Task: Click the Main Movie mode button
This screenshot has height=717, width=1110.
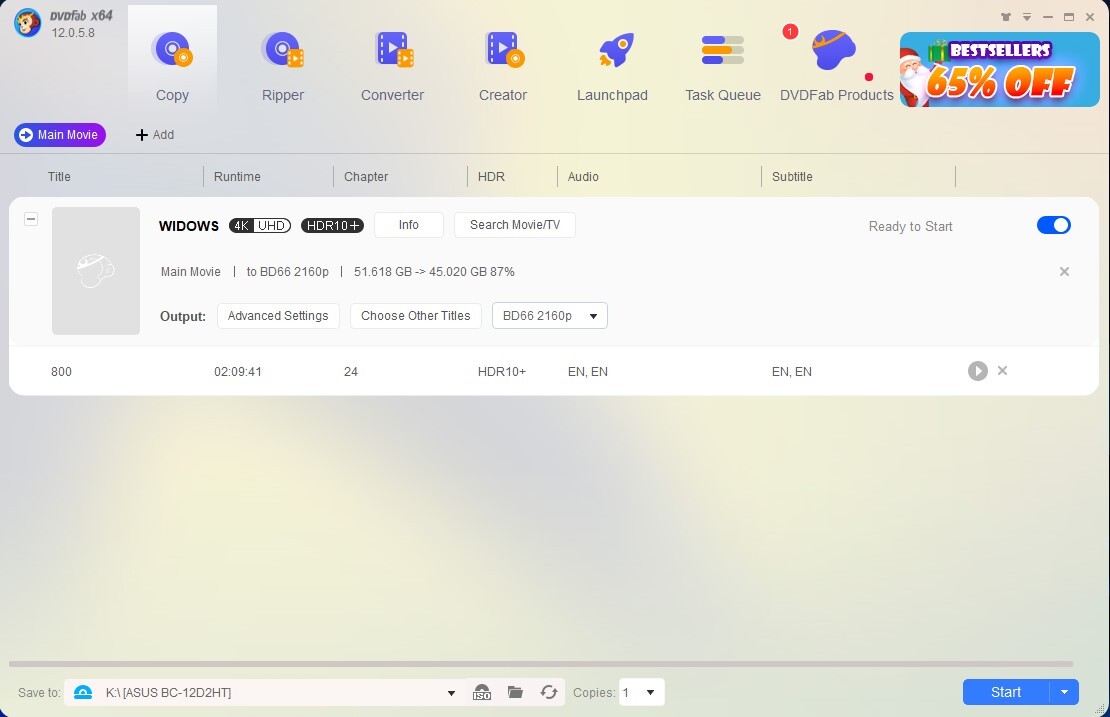Action: coord(60,134)
